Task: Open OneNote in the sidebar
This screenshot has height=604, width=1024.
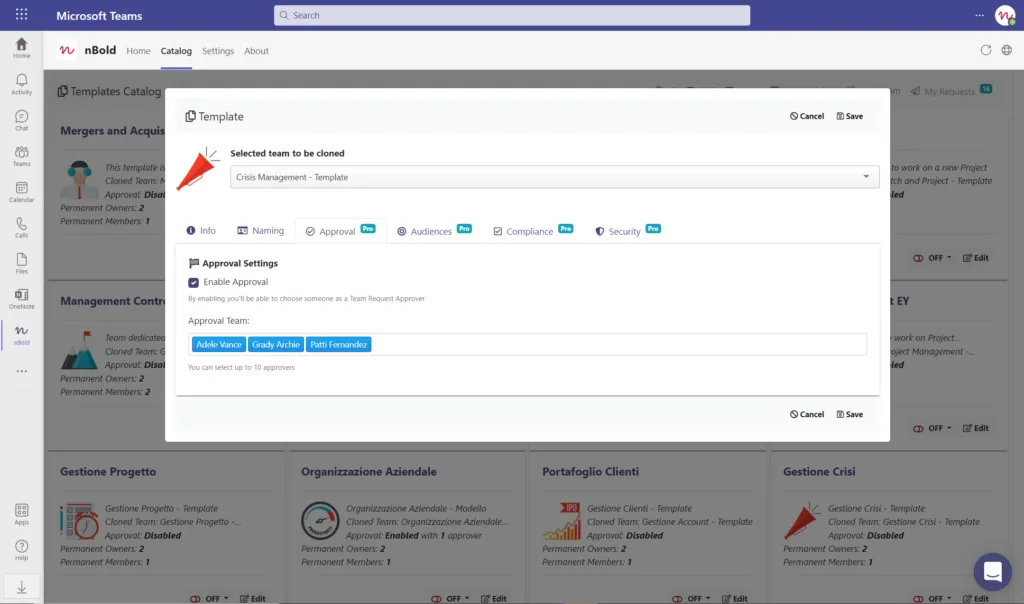Action: [22, 298]
